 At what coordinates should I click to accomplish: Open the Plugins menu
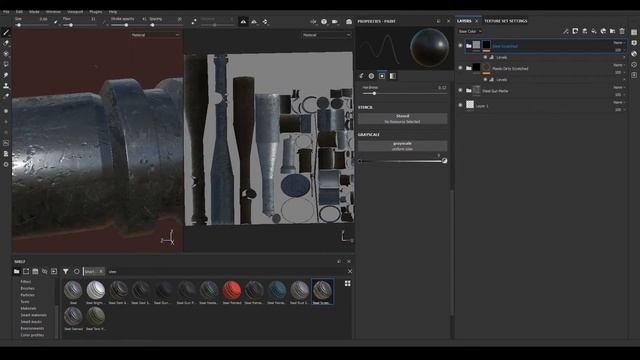pos(96,12)
